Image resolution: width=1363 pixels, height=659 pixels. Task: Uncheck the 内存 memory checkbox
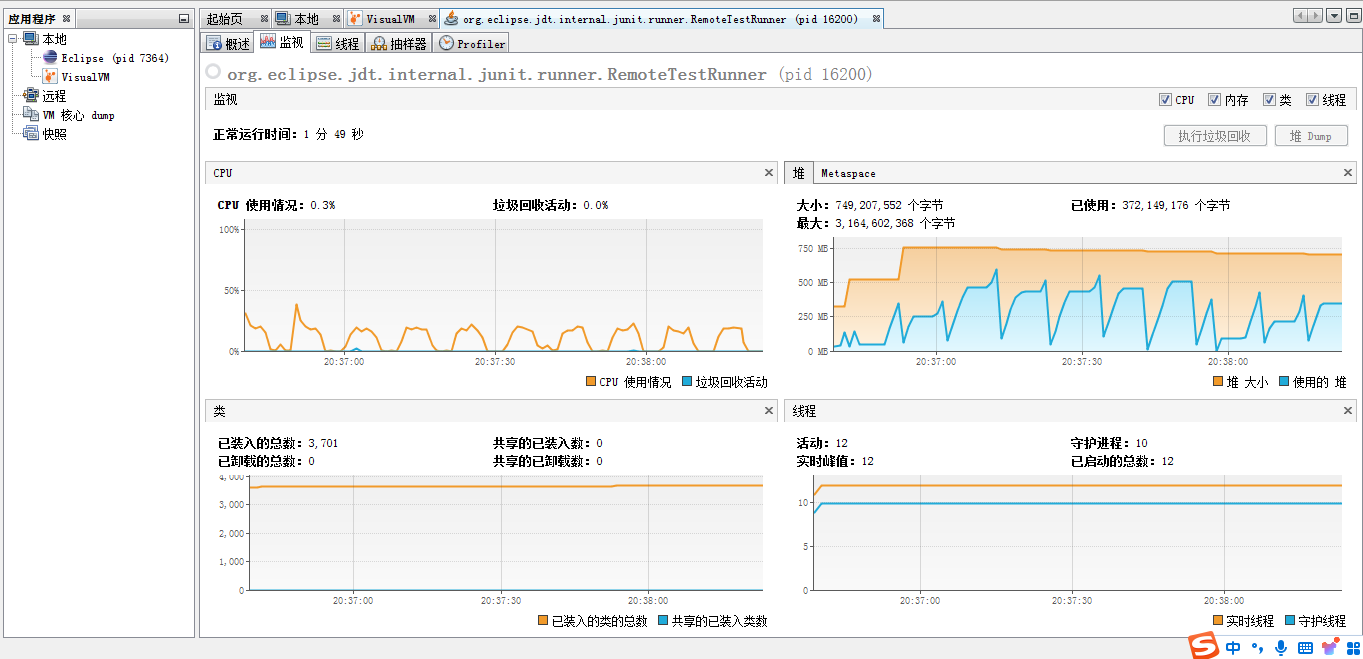pyautogui.click(x=1214, y=100)
